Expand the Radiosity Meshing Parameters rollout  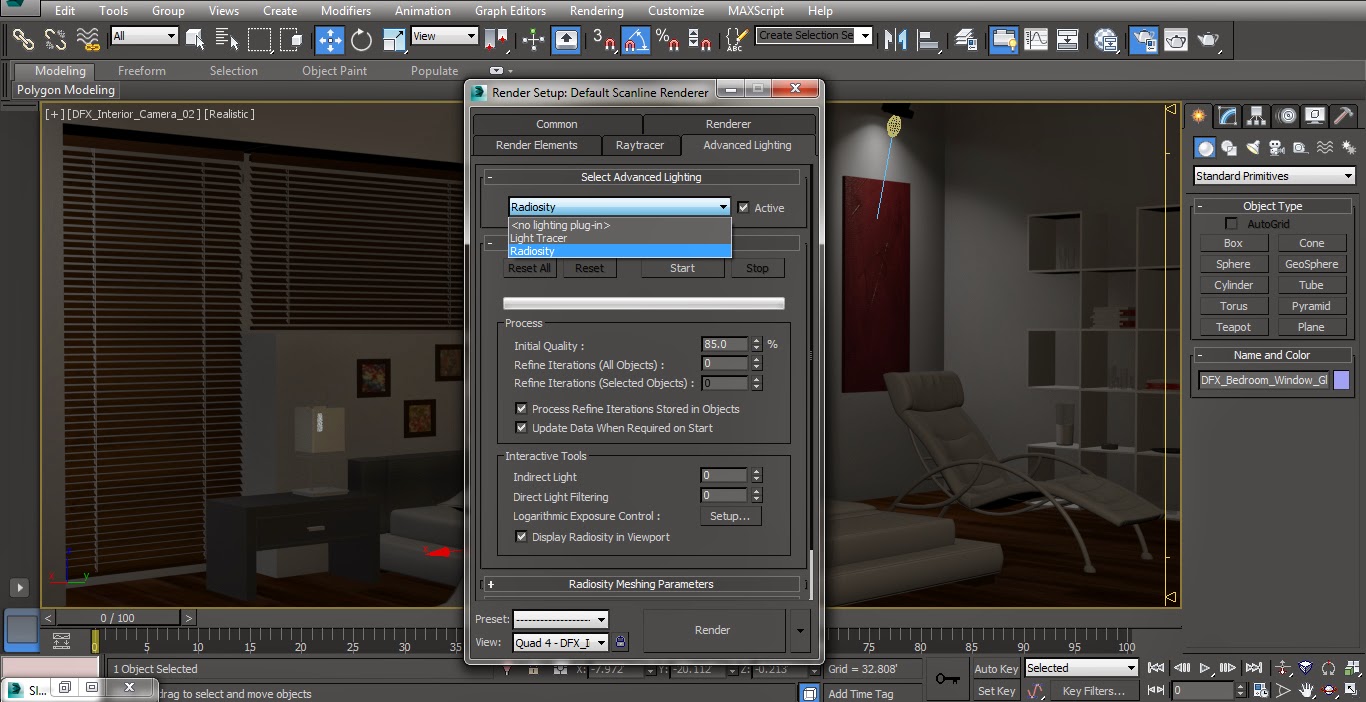[x=641, y=584]
